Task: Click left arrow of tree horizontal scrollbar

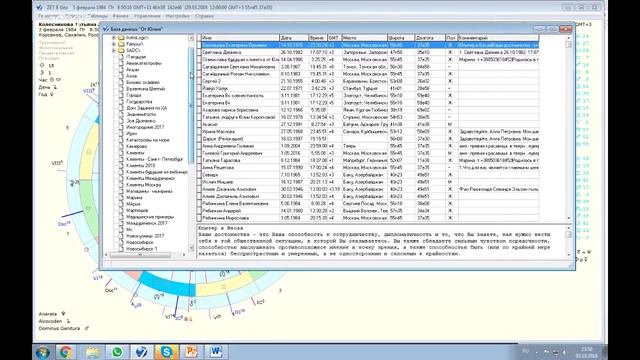Action: point(107,255)
